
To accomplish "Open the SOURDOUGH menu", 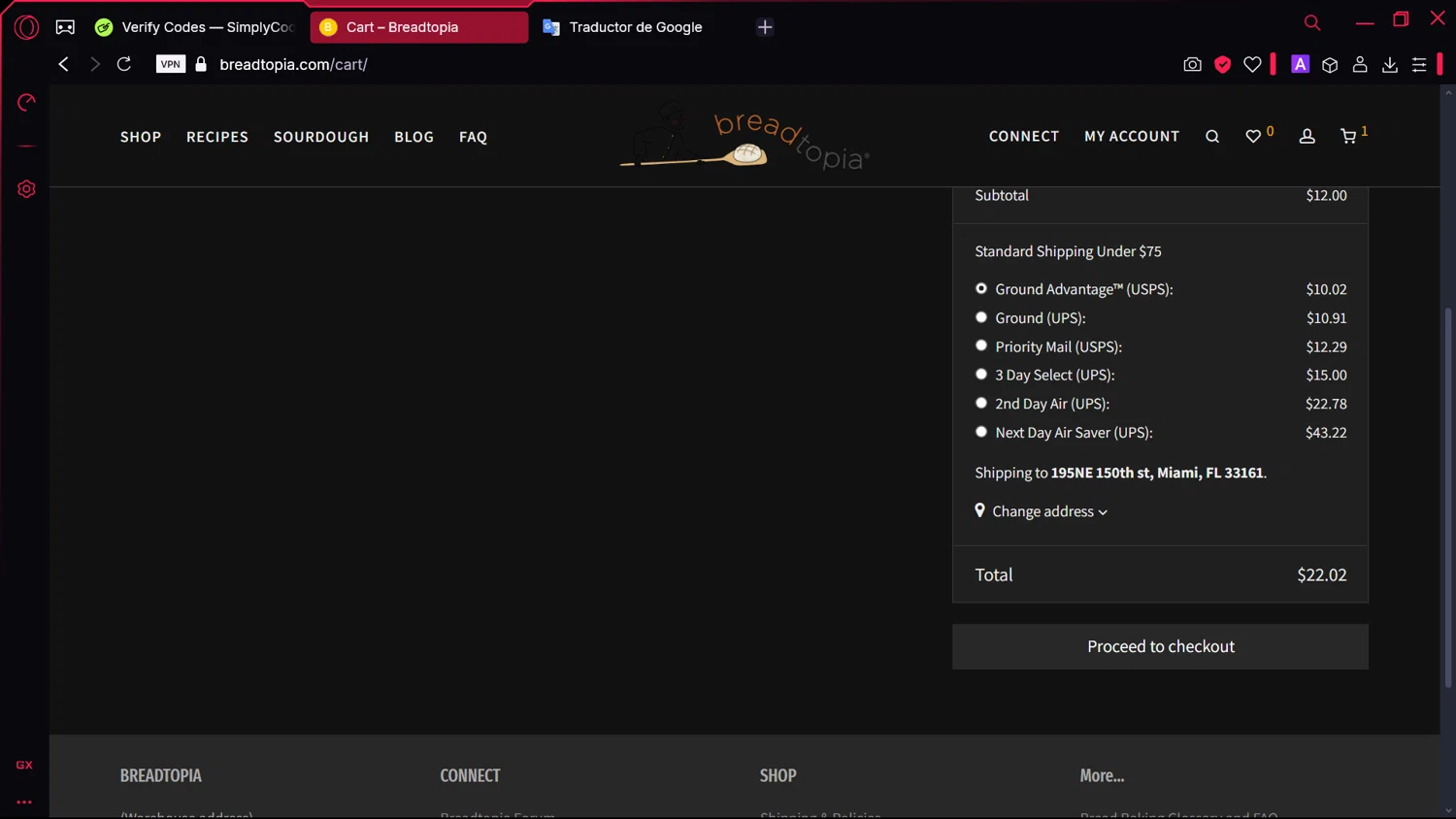I will coord(321,137).
